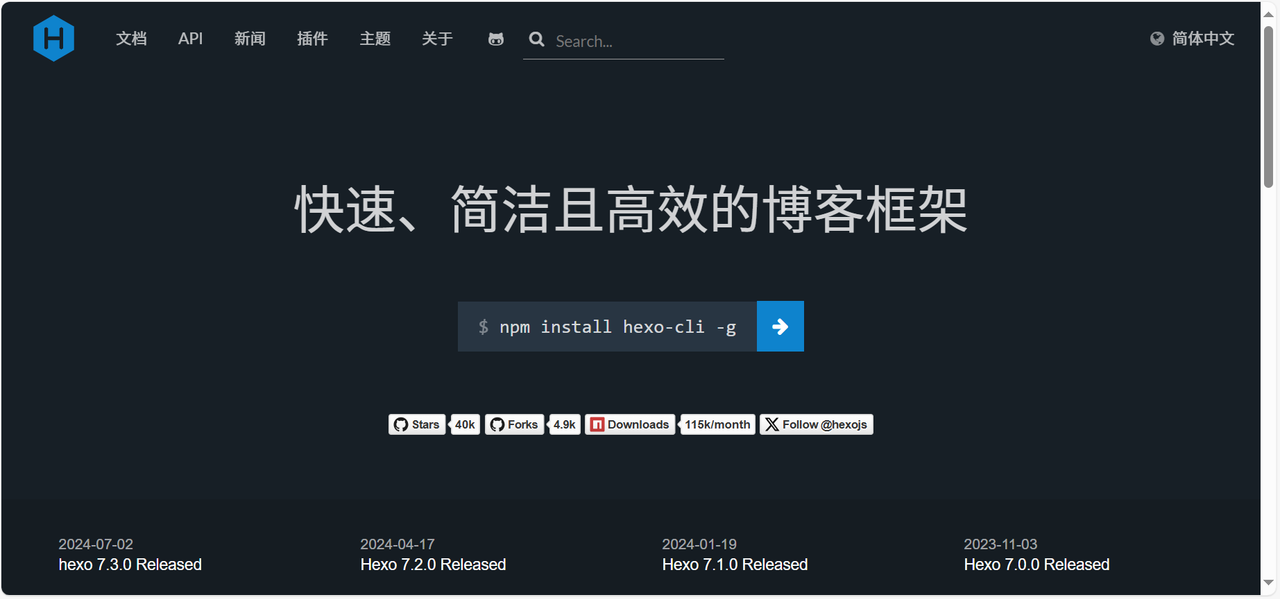The image size is (1280, 599).
Task: Open the Hexo 7.0.0 Released post
Action: pos(1037,565)
